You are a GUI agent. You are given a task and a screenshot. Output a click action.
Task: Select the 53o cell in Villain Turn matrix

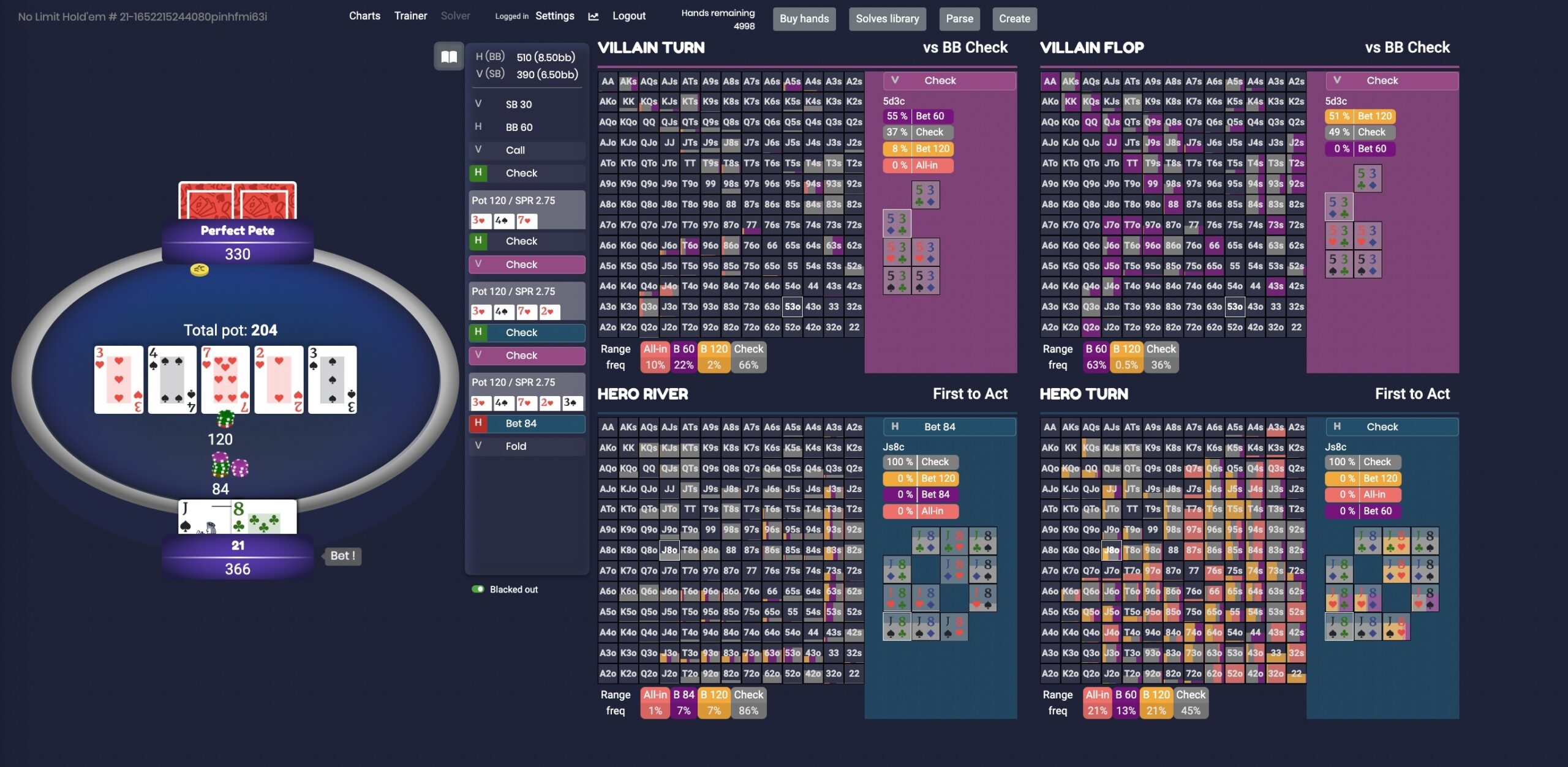pyautogui.click(x=793, y=306)
